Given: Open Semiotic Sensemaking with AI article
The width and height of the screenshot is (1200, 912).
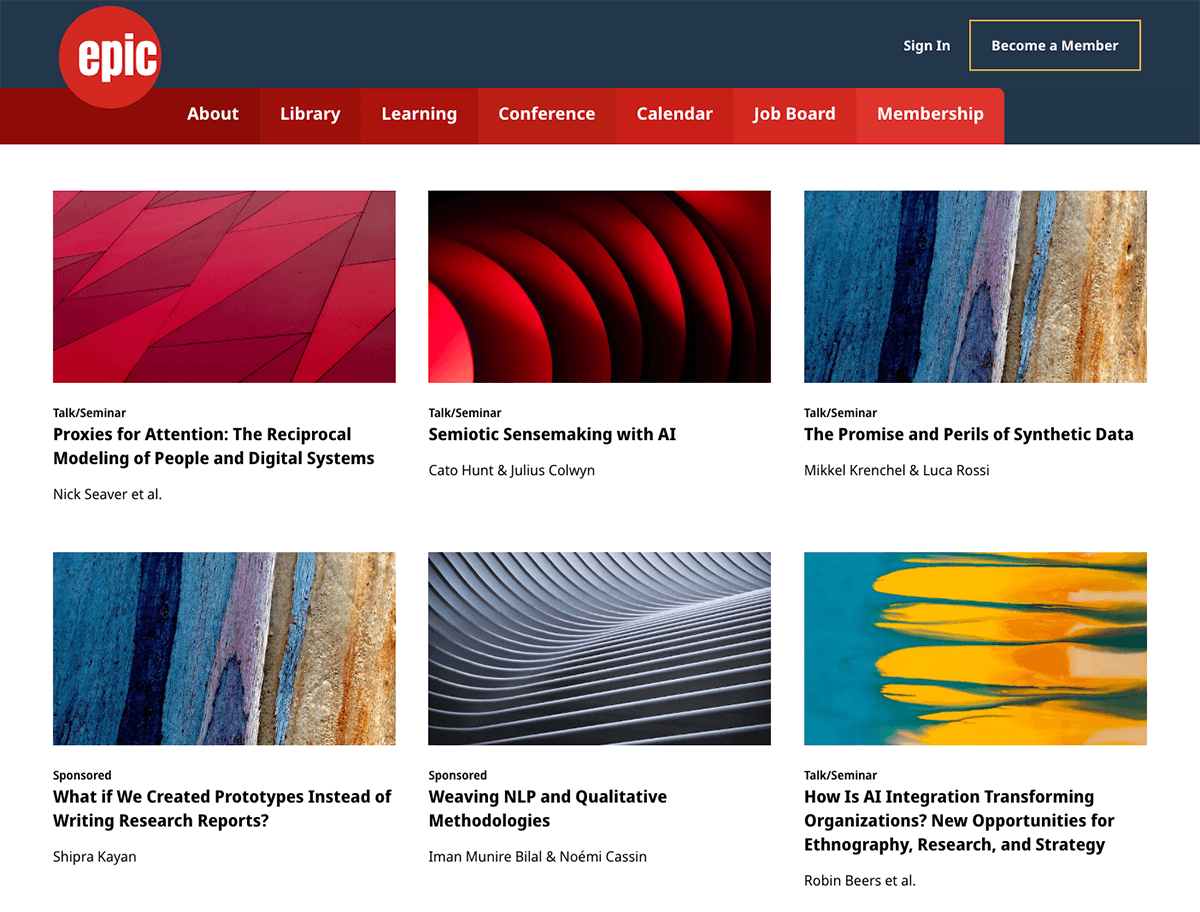Looking at the screenshot, I should [x=552, y=434].
